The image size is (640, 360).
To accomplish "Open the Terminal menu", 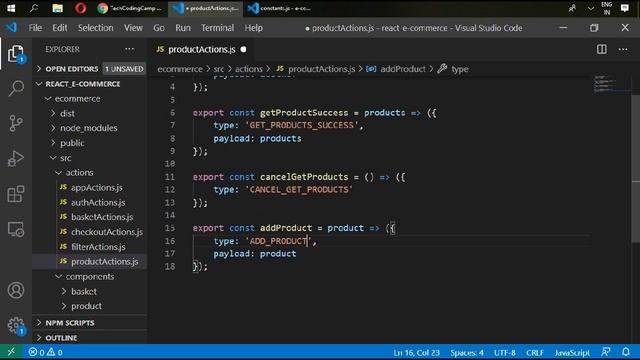I will tap(217, 28).
